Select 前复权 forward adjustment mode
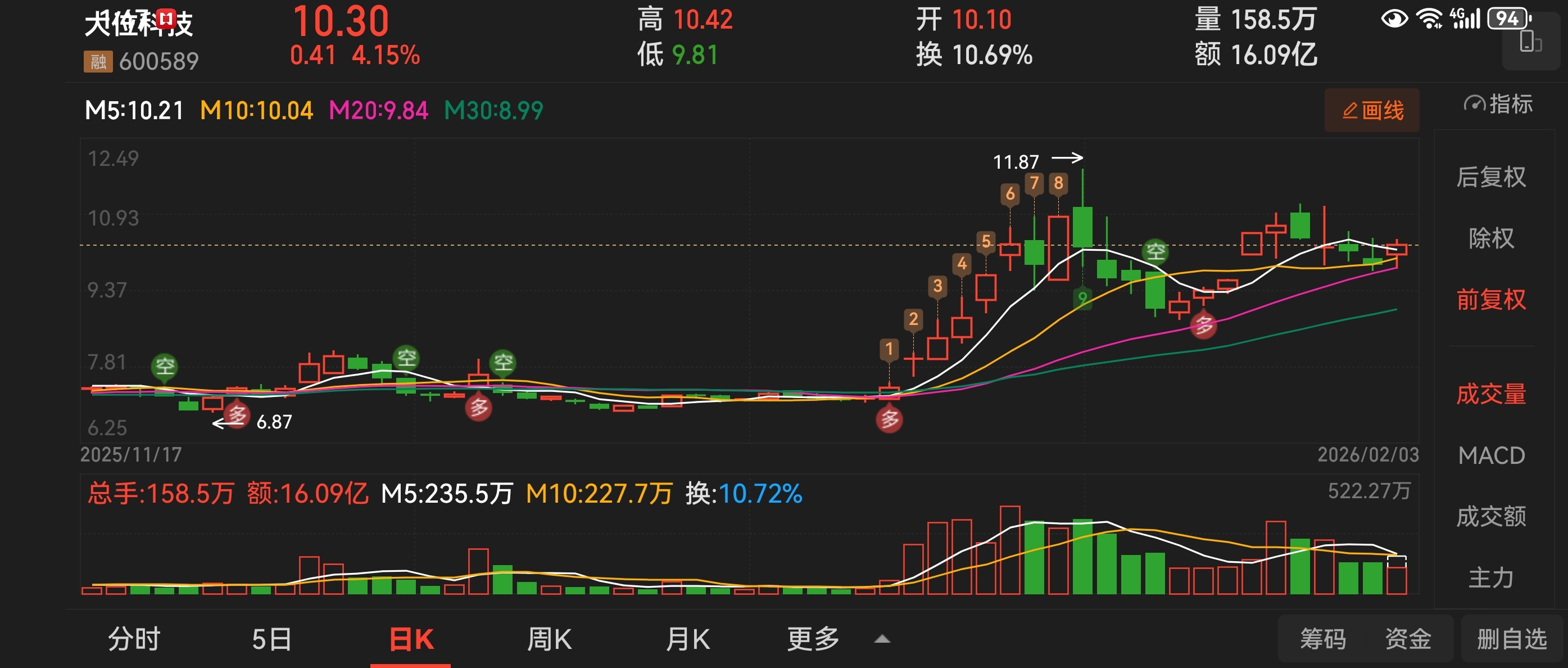Screen dimensions: 1568x668 [1490, 300]
